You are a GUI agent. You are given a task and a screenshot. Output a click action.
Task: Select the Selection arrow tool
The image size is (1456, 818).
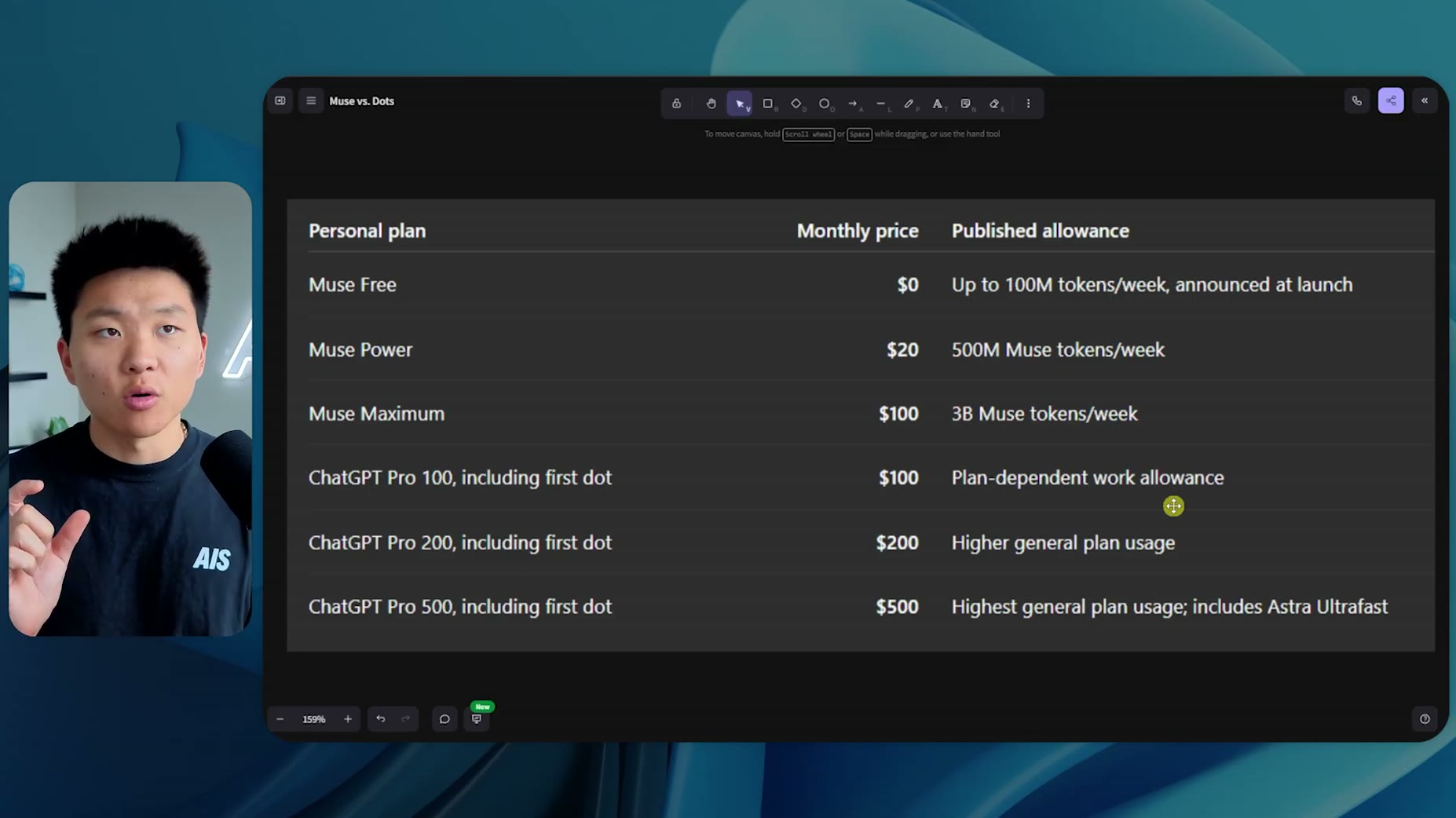[740, 104]
